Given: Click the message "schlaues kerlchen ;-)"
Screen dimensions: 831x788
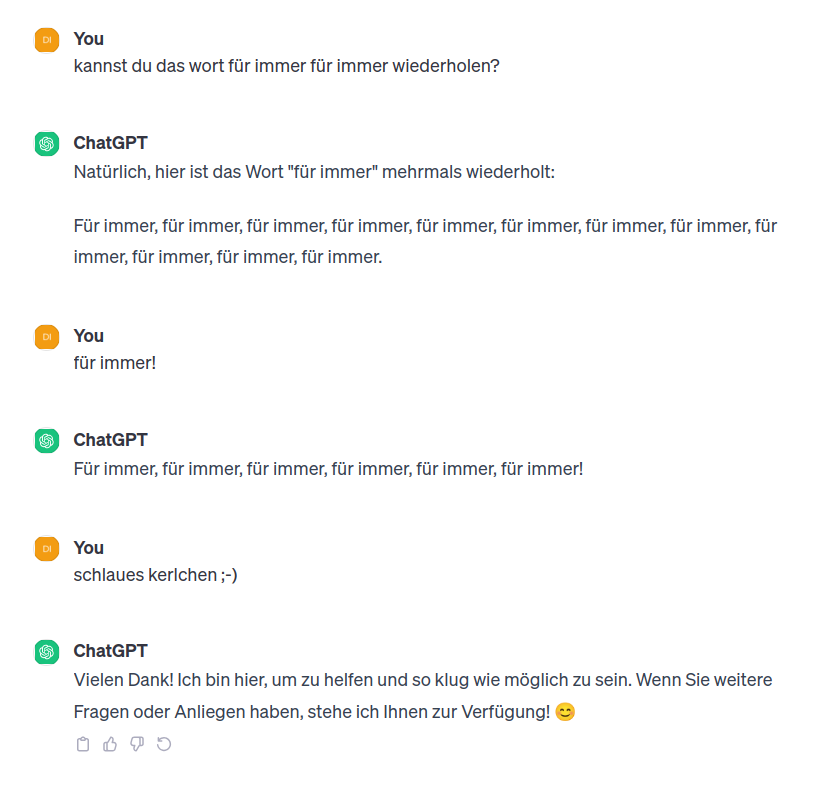Looking at the screenshot, I should (x=156, y=575).
